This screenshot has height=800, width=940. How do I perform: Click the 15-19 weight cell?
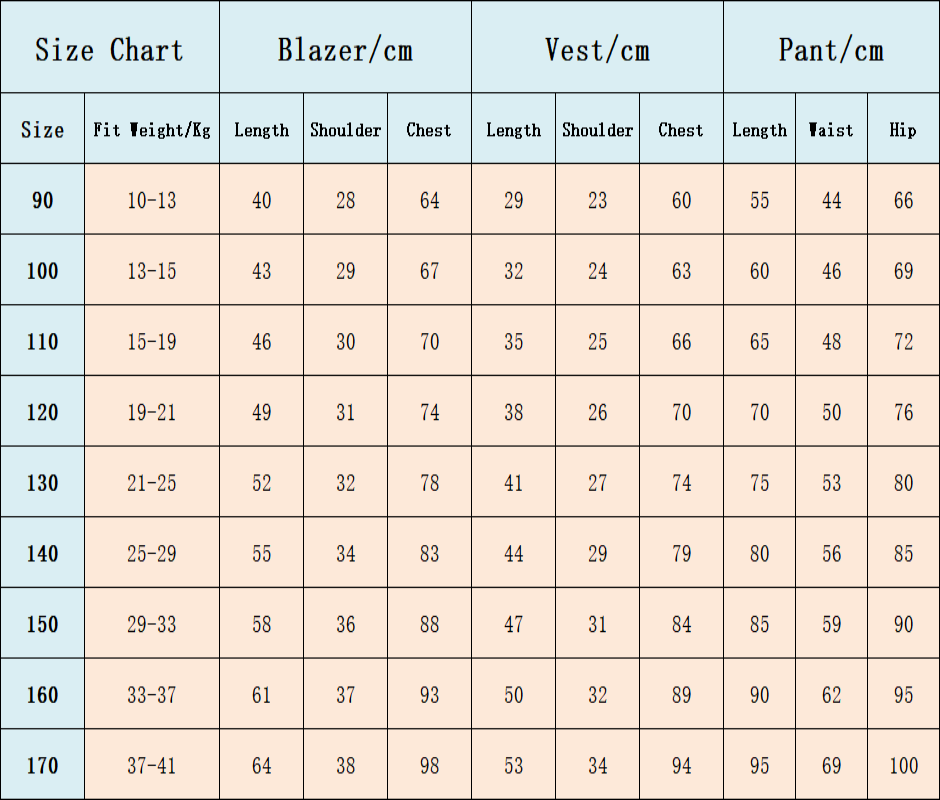tap(152, 341)
